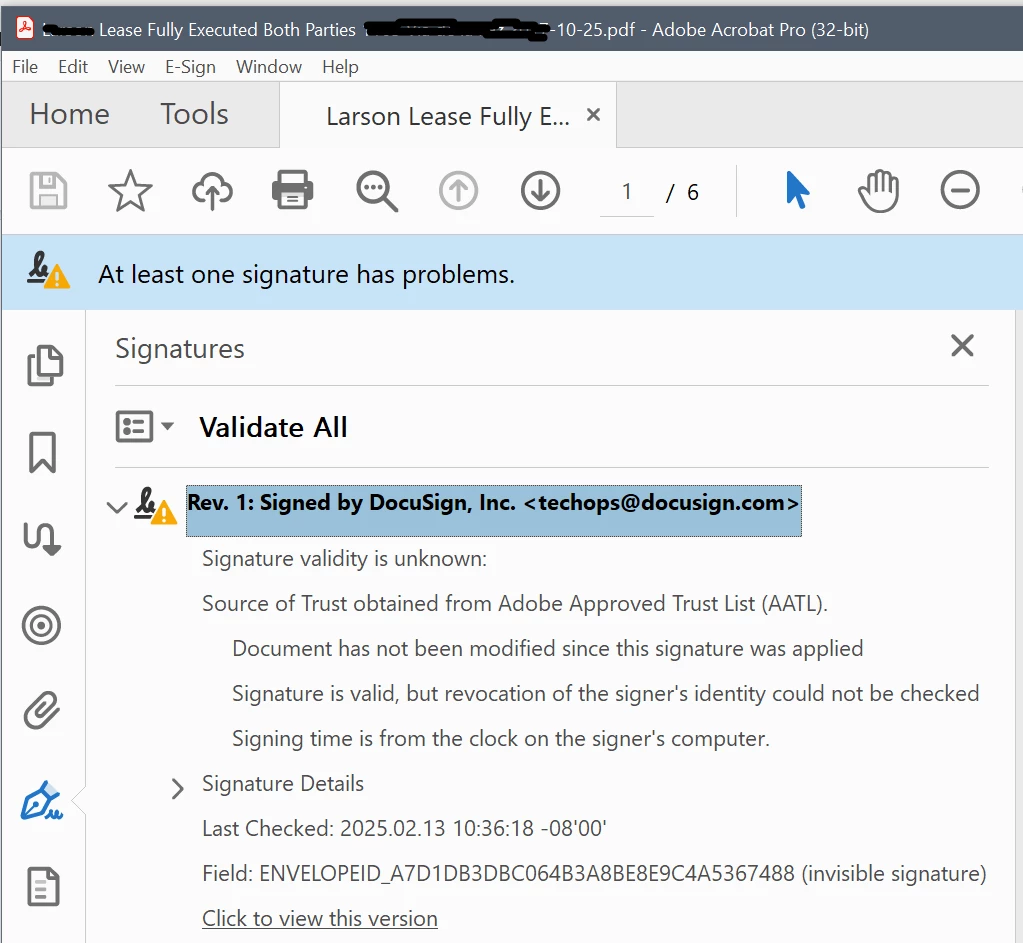Click warning signature icon beside Rev. 1
The image size is (1023, 943).
point(155,506)
